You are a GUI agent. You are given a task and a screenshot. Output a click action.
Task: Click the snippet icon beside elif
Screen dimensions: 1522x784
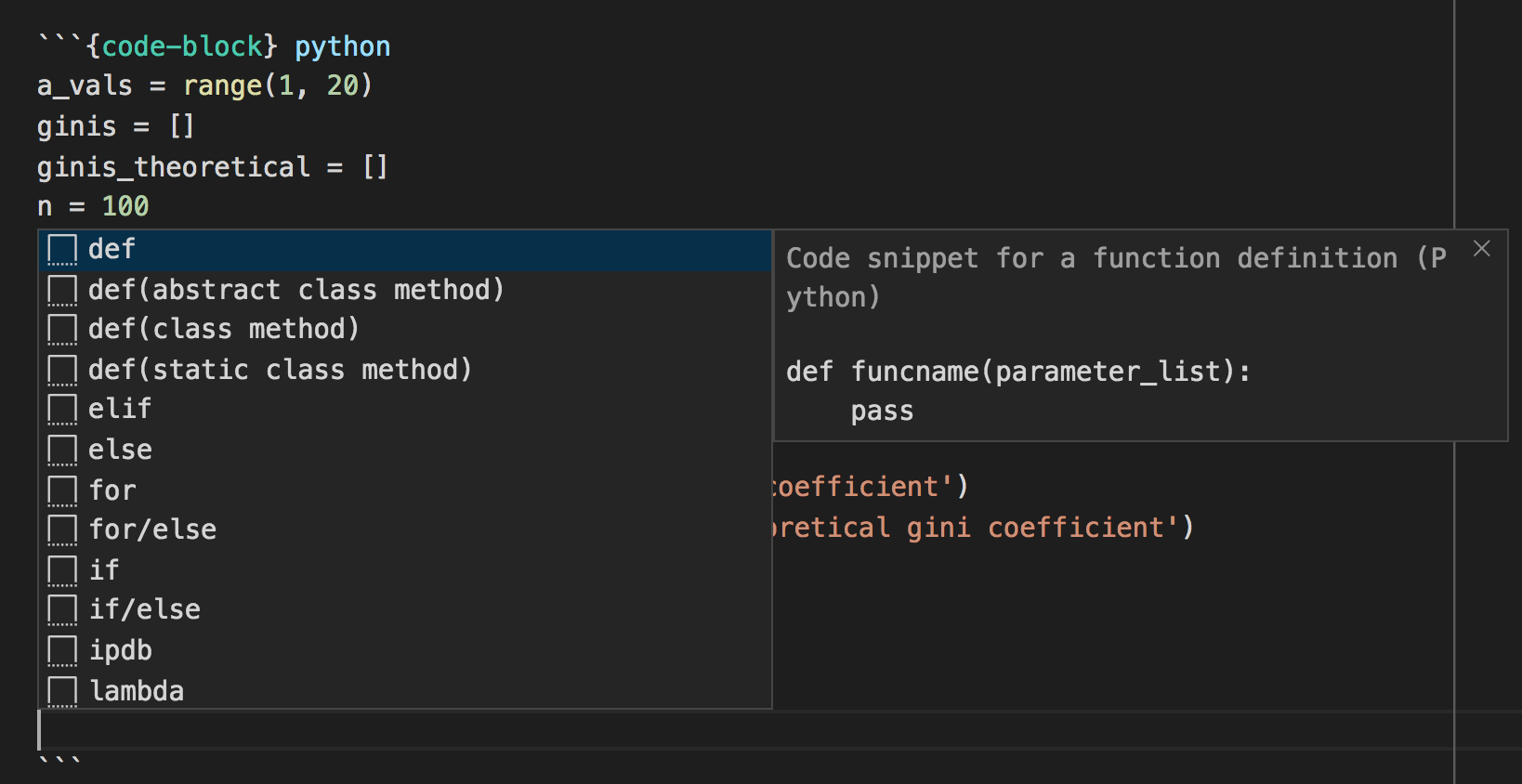point(62,410)
